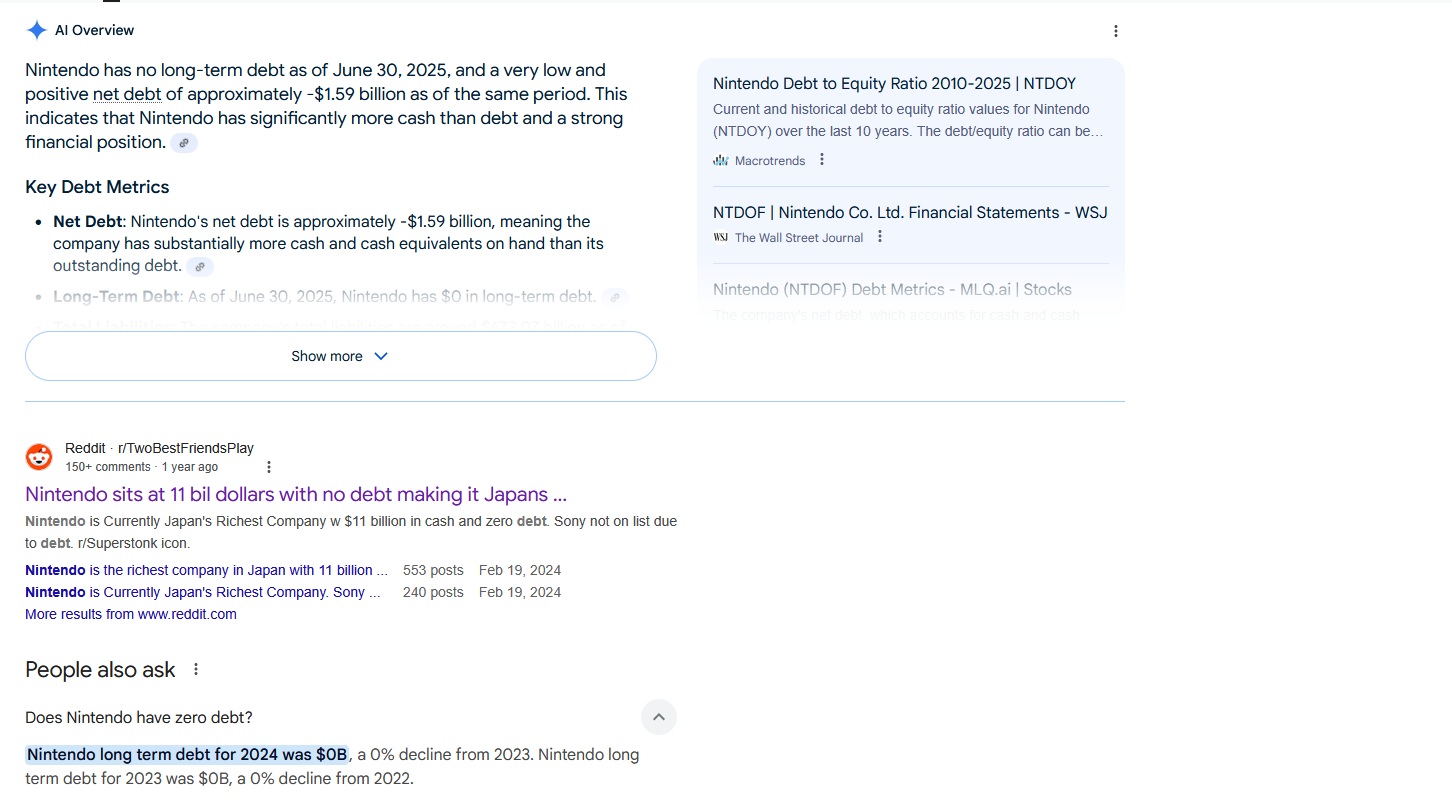The image size is (1452, 800).
Task: Click the "Macrotrends" source name
Action: 770,160
